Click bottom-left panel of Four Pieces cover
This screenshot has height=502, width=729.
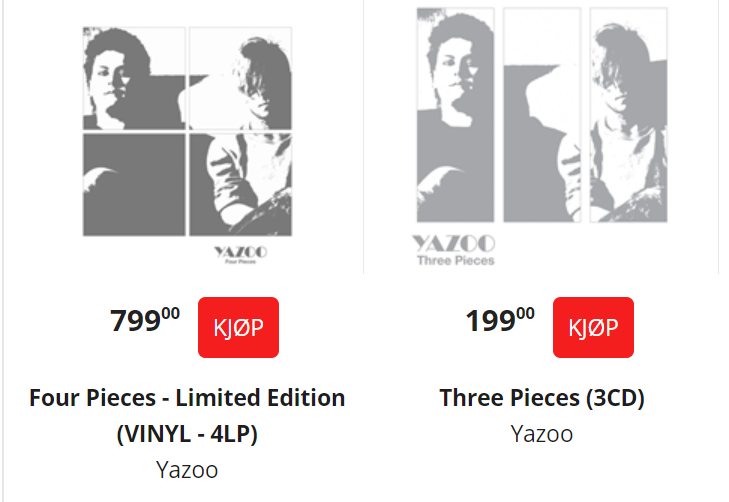[x=134, y=185]
